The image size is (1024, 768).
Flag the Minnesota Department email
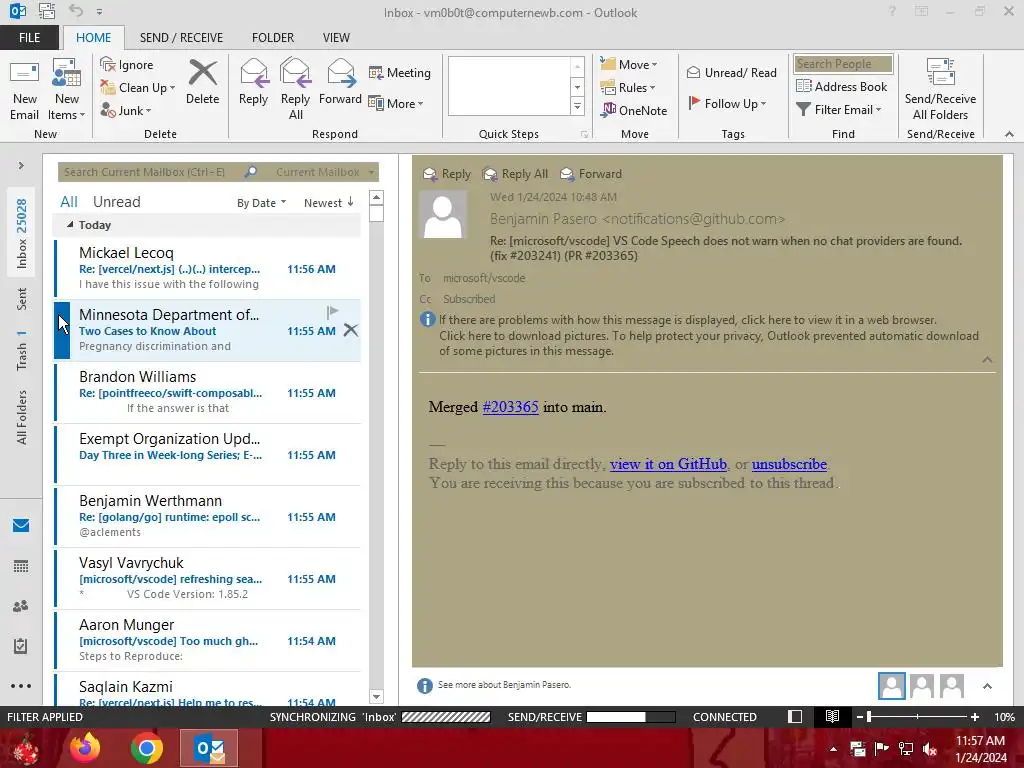click(332, 312)
